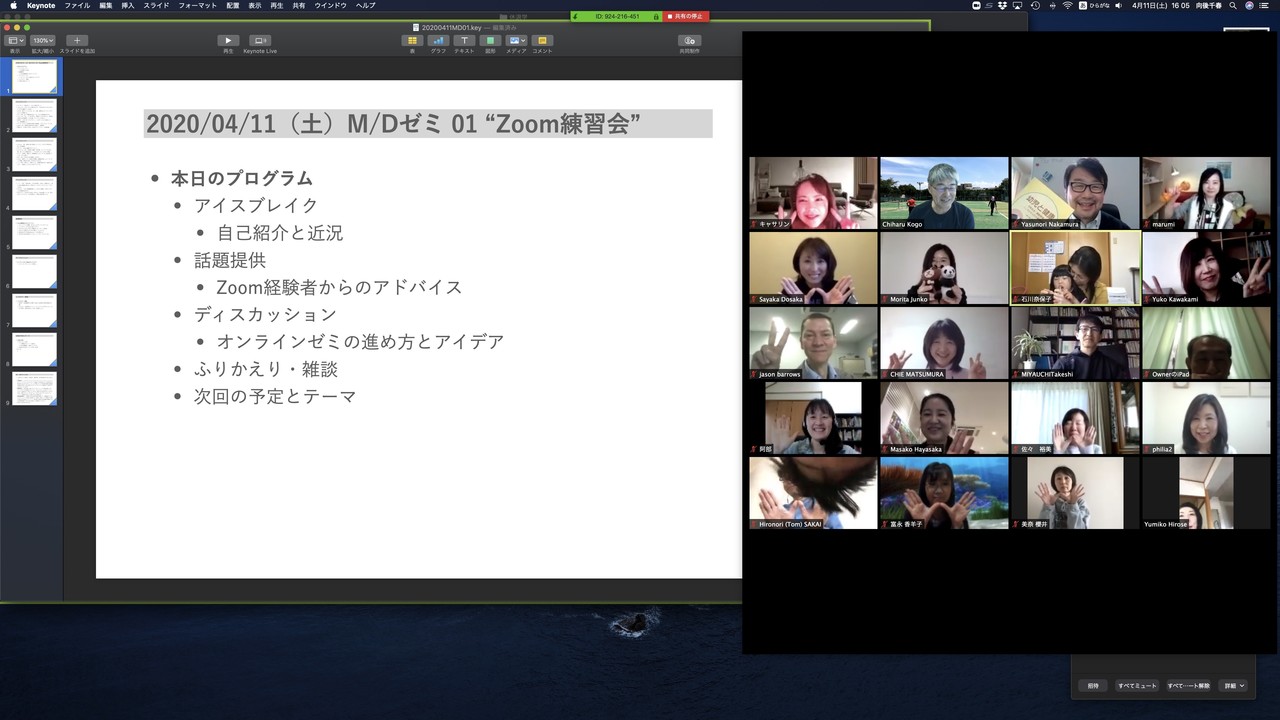Screen dimensions: 1280x720
Task: Click Yumiko Hirose's video tile
Action: pos(1206,493)
